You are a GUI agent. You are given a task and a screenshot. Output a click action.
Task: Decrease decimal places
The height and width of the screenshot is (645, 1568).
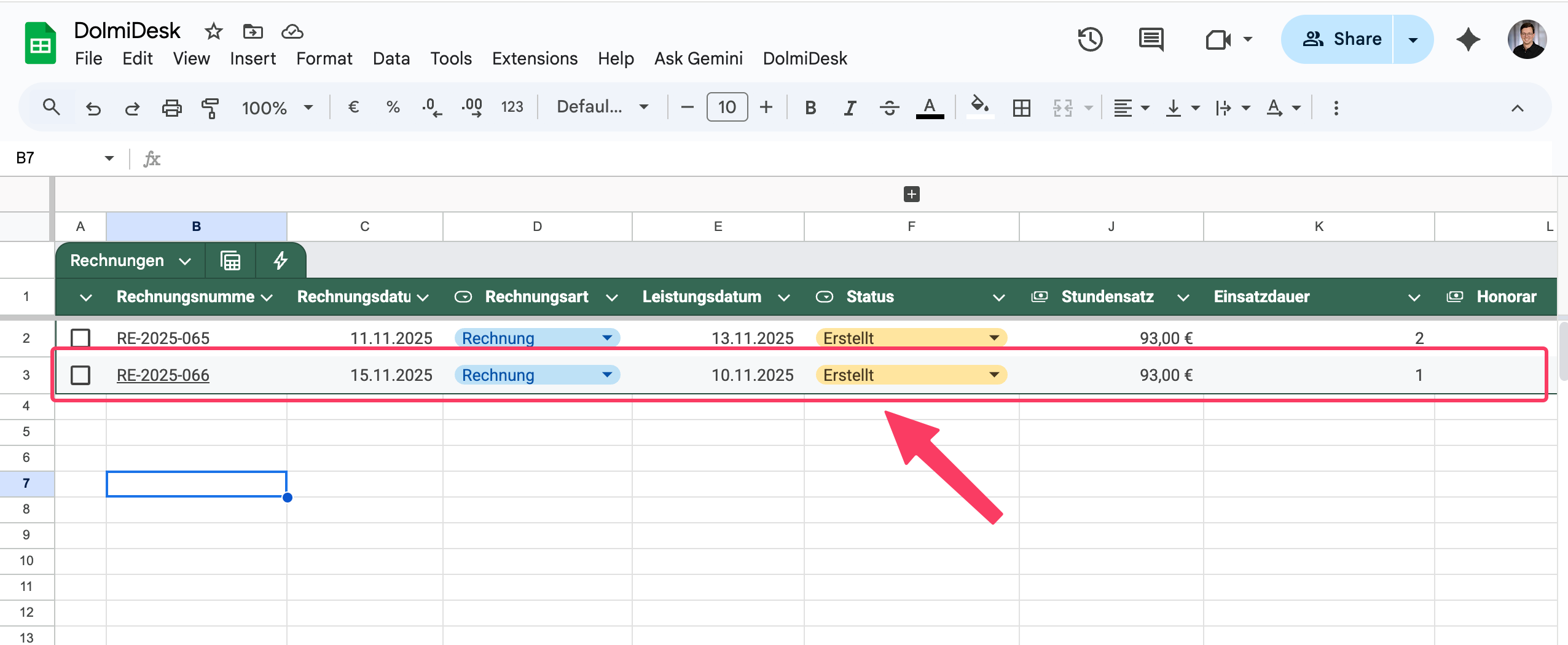[433, 107]
